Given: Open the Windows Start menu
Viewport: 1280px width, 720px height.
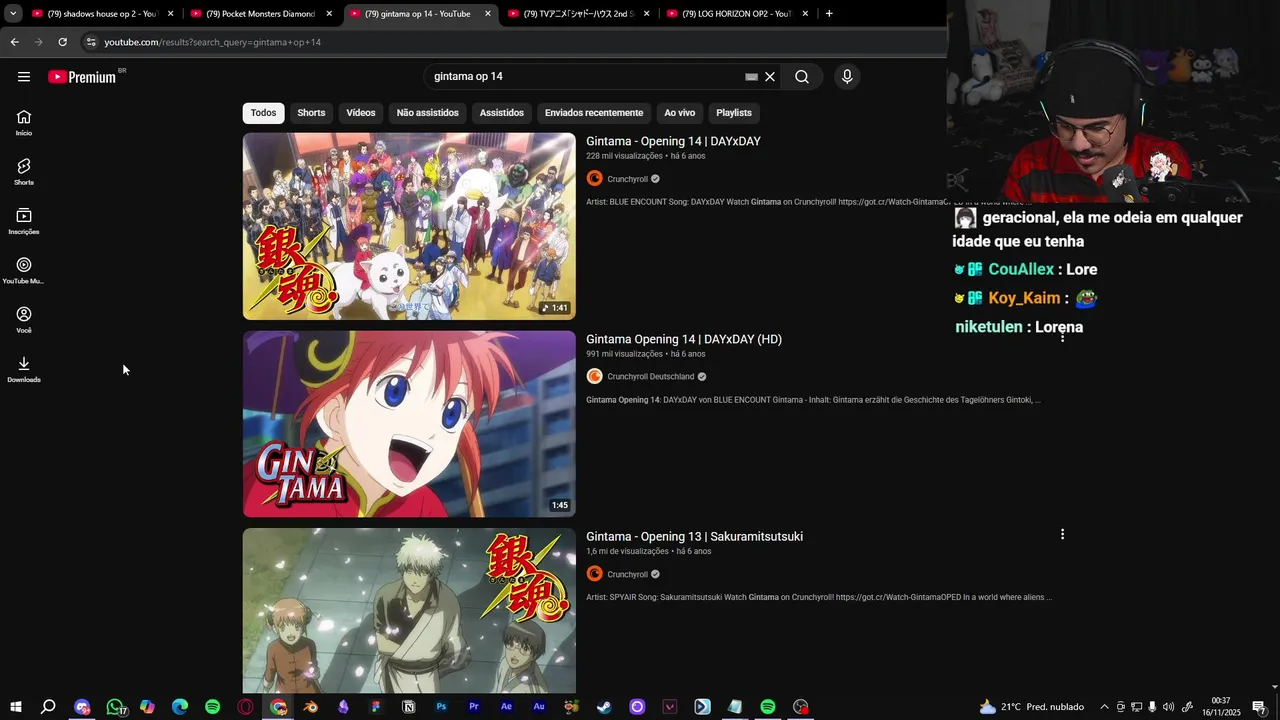Looking at the screenshot, I should [x=16, y=707].
